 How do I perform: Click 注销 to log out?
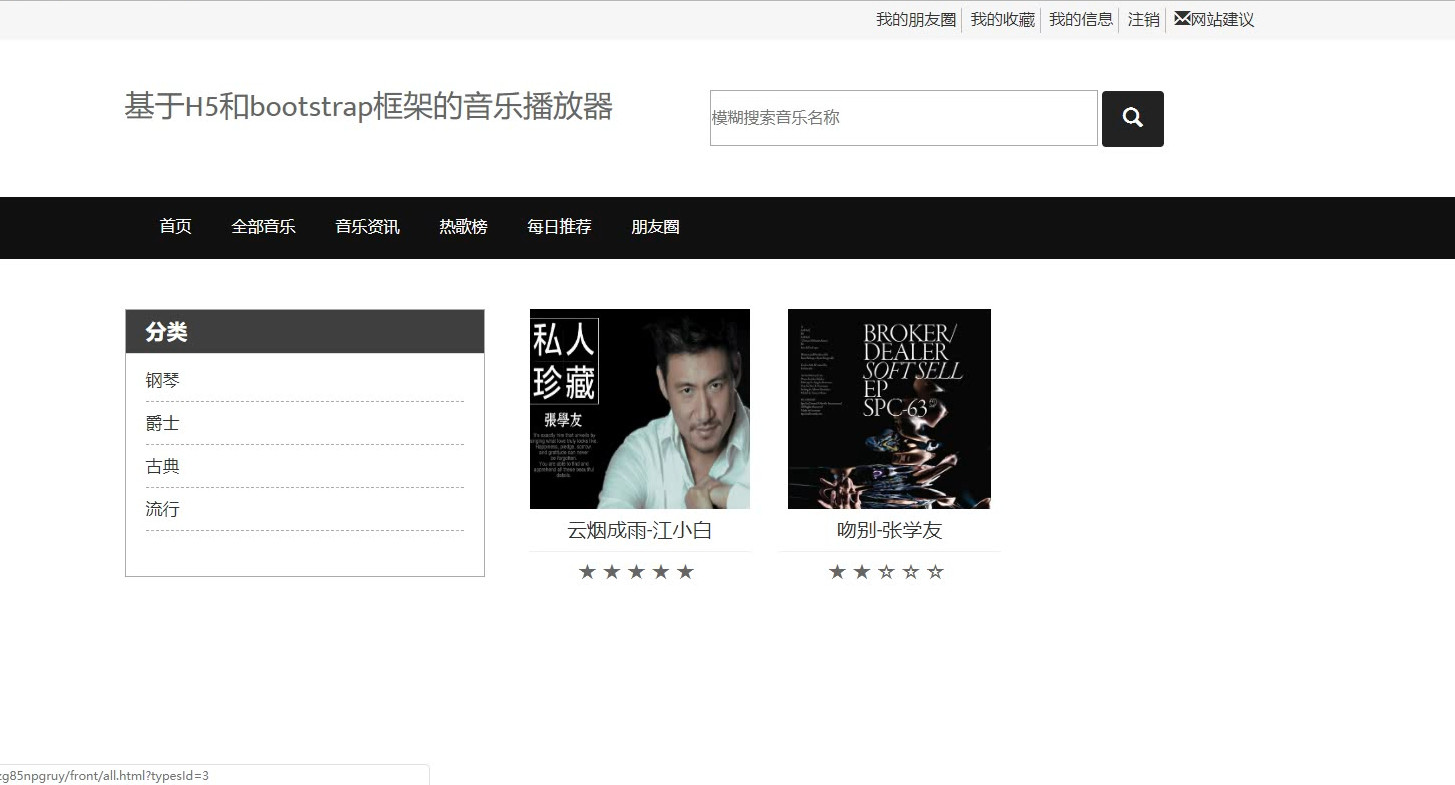point(1143,19)
